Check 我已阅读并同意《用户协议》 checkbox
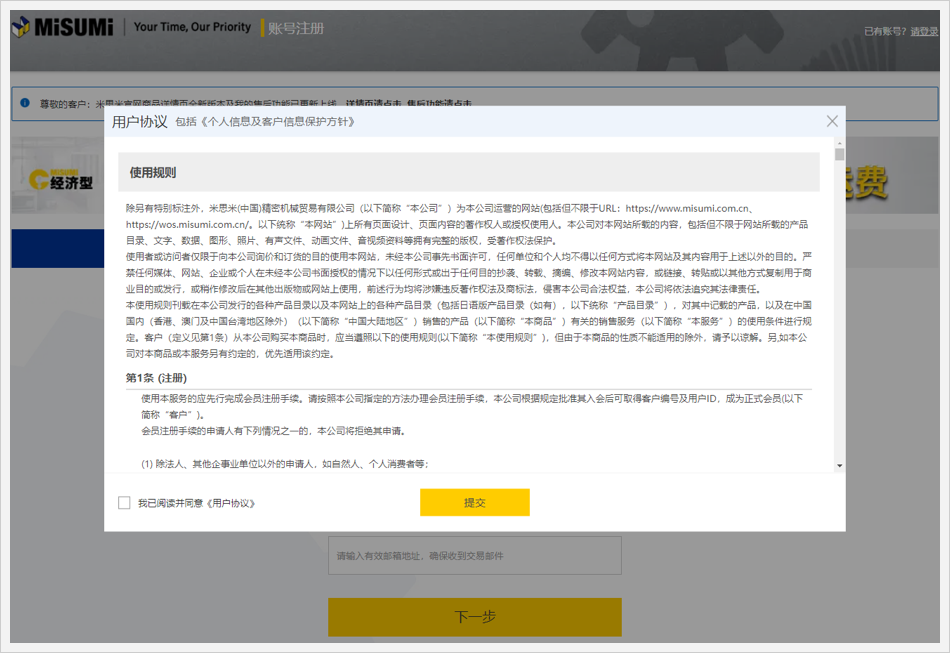Screen dimensions: 950x653 click(x=124, y=503)
